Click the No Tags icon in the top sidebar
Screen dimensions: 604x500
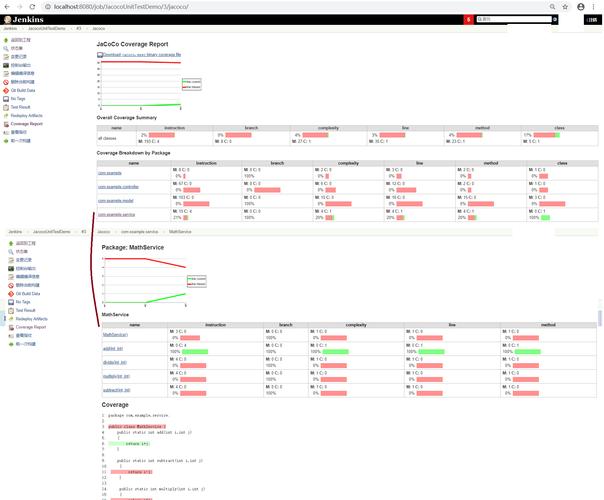[6, 99]
